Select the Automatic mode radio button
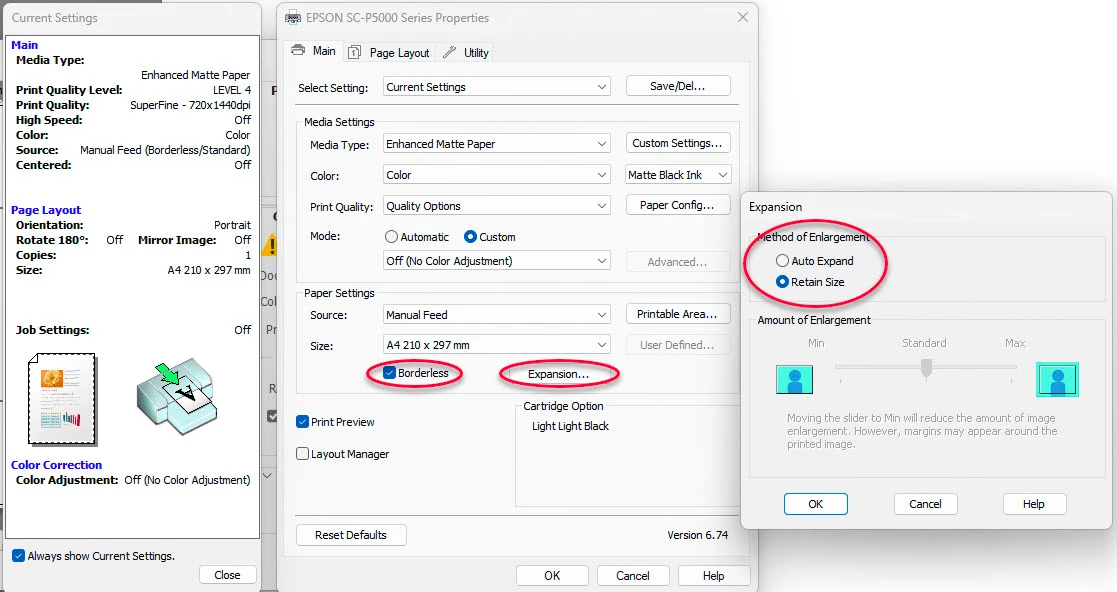The height and width of the screenshot is (592, 1117). (x=391, y=237)
